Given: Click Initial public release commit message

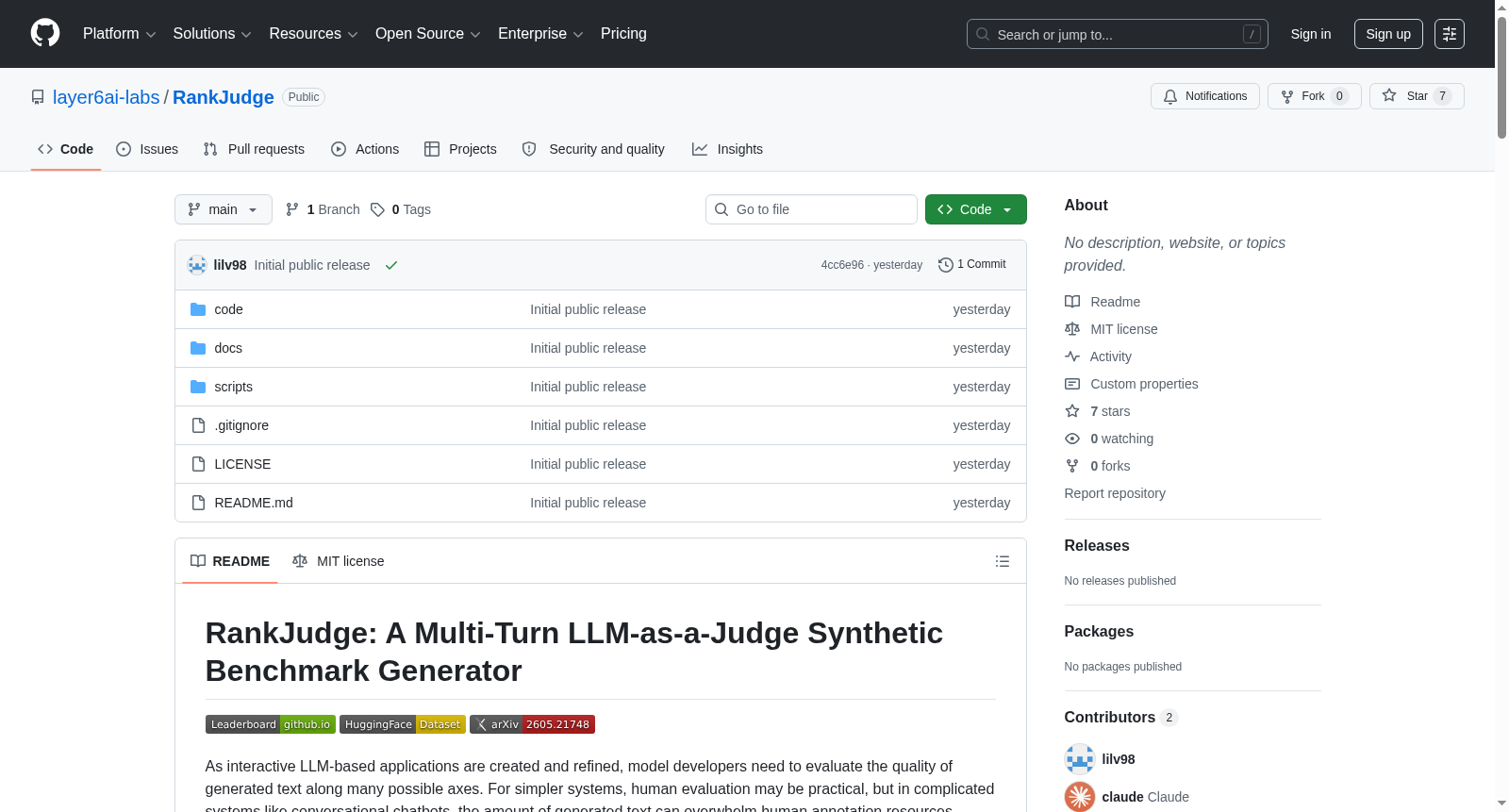Looking at the screenshot, I should pos(312,265).
